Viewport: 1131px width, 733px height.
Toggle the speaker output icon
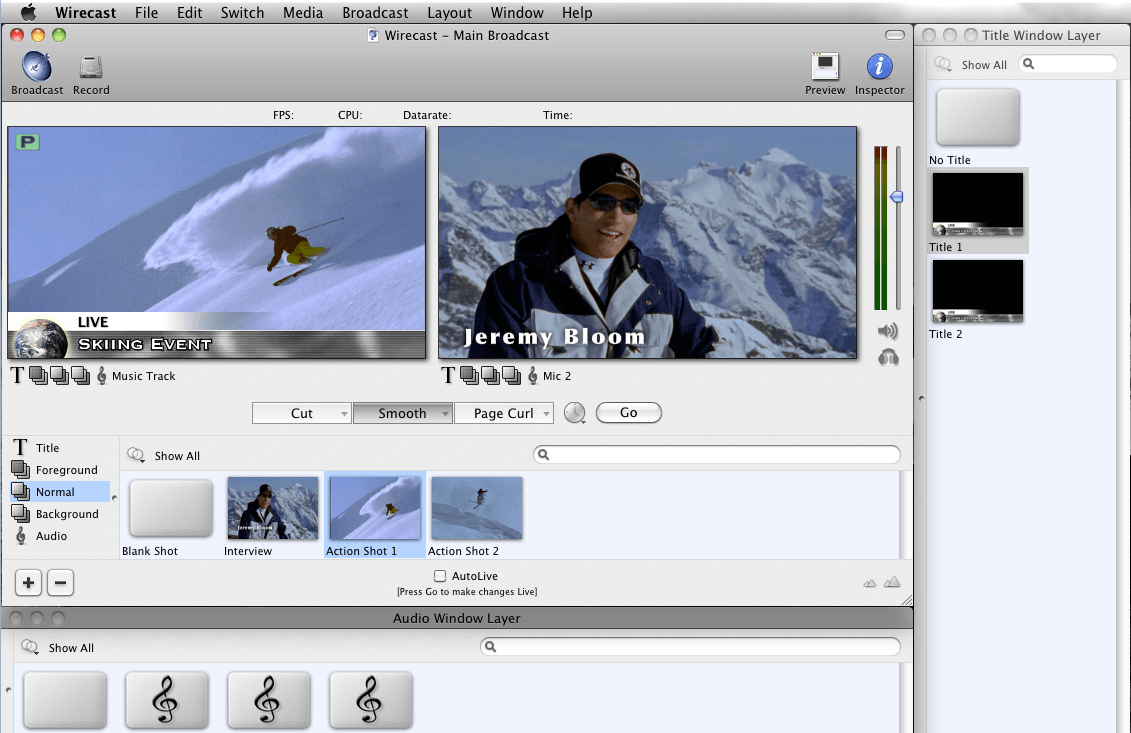click(888, 331)
